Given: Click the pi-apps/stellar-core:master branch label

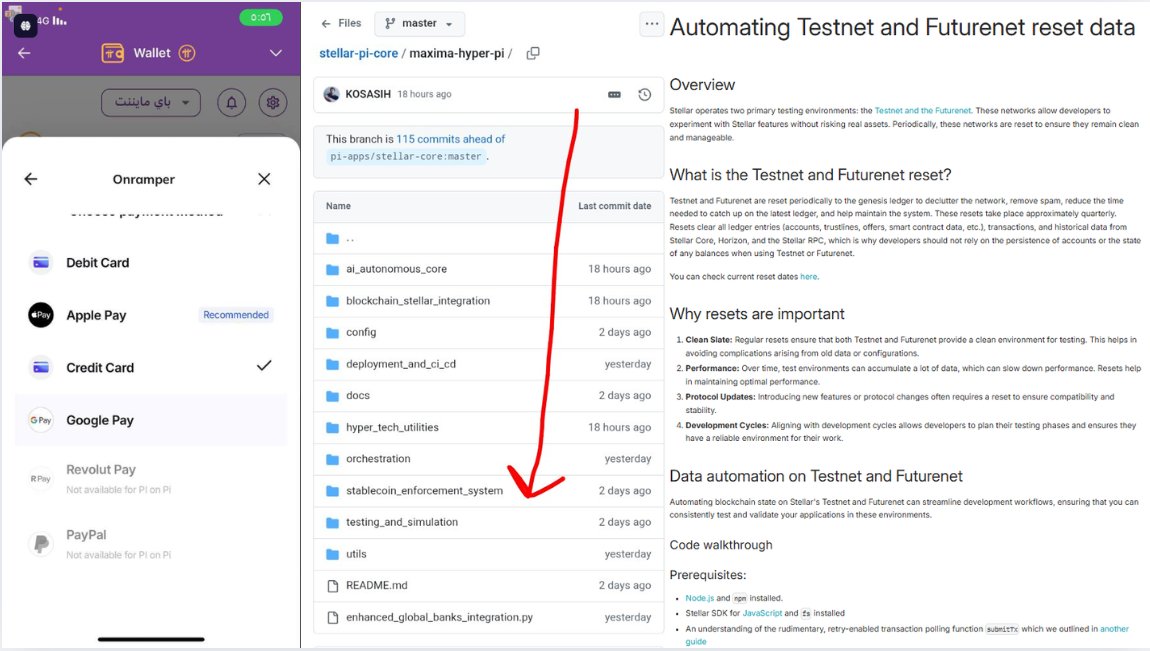Looking at the screenshot, I should tap(406, 156).
